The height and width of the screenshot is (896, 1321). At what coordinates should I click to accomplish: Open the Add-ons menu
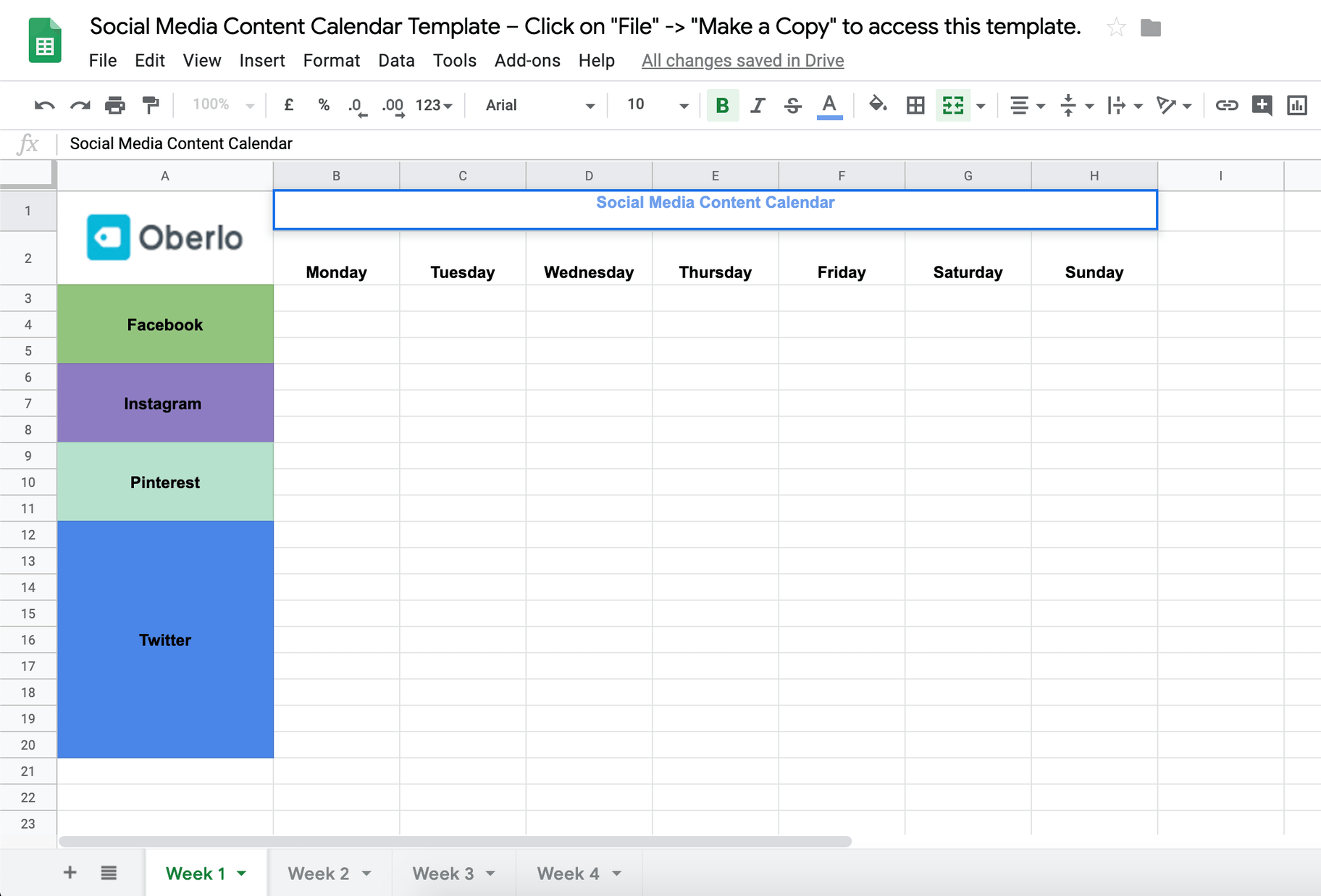[527, 61]
